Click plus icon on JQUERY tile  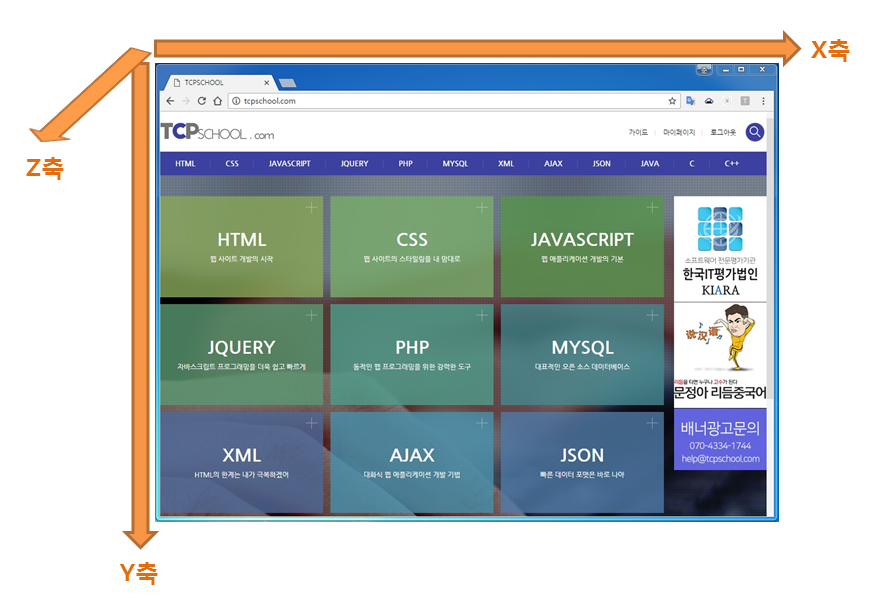(x=311, y=315)
